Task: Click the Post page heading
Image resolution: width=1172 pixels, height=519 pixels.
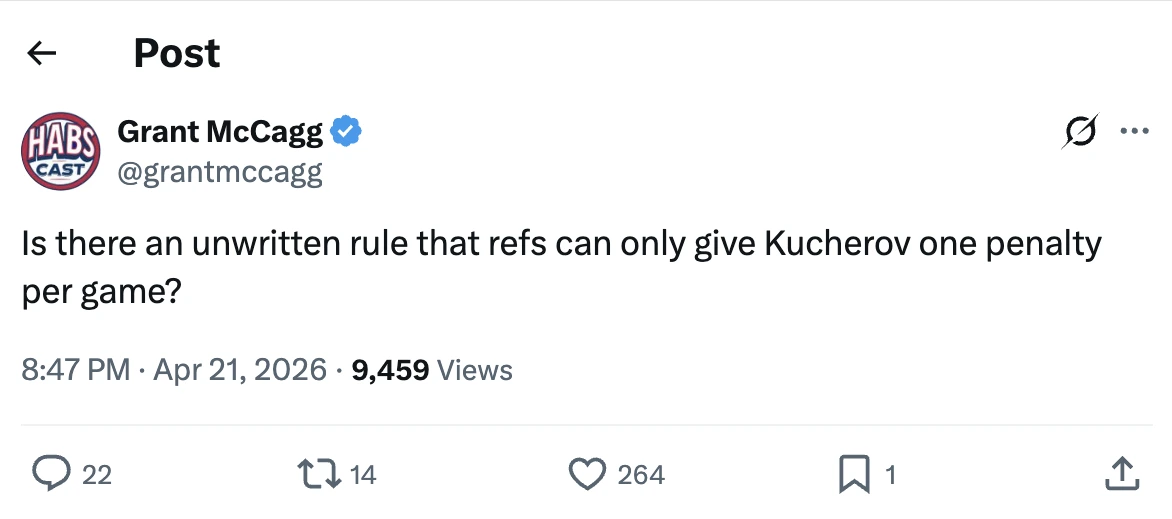Action: click(x=177, y=53)
